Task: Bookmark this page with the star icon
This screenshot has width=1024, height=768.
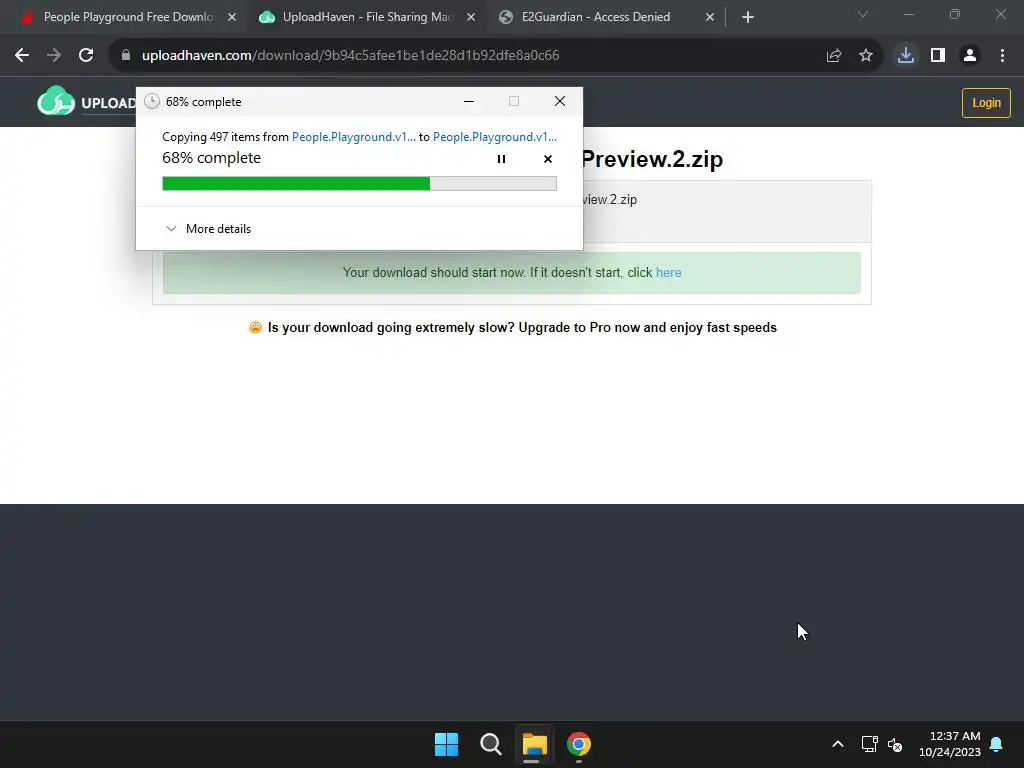Action: 866,56
